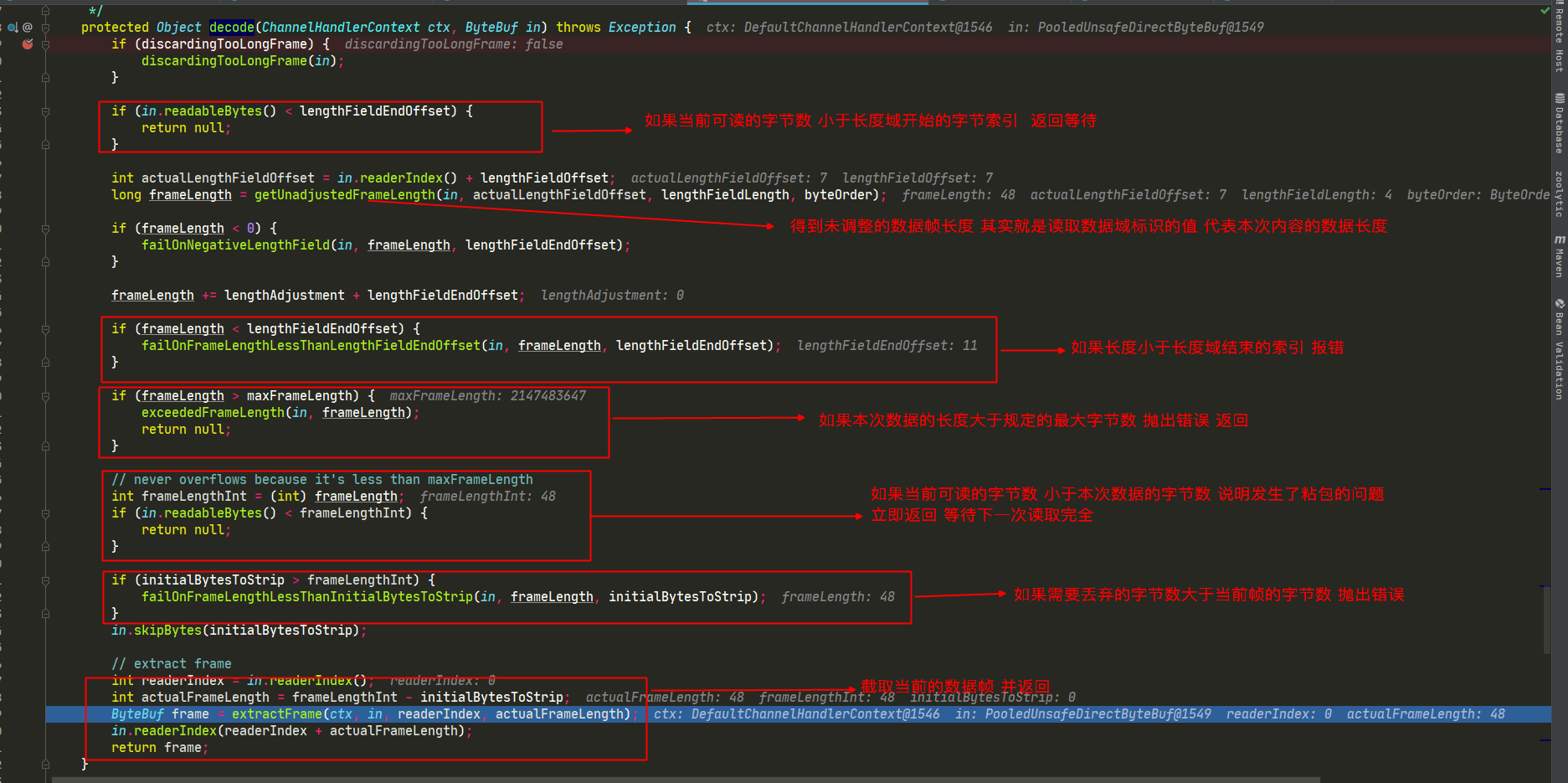Screen dimensions: 1568x783
Task: Click the 'discardingTooLongFrame: false' inline hint
Action: pos(454,44)
